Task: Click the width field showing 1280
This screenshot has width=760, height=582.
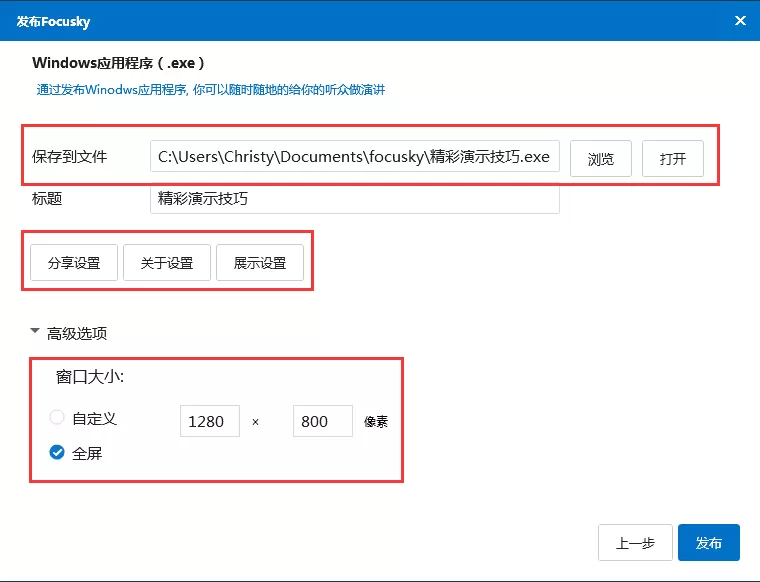Action: click(210, 421)
